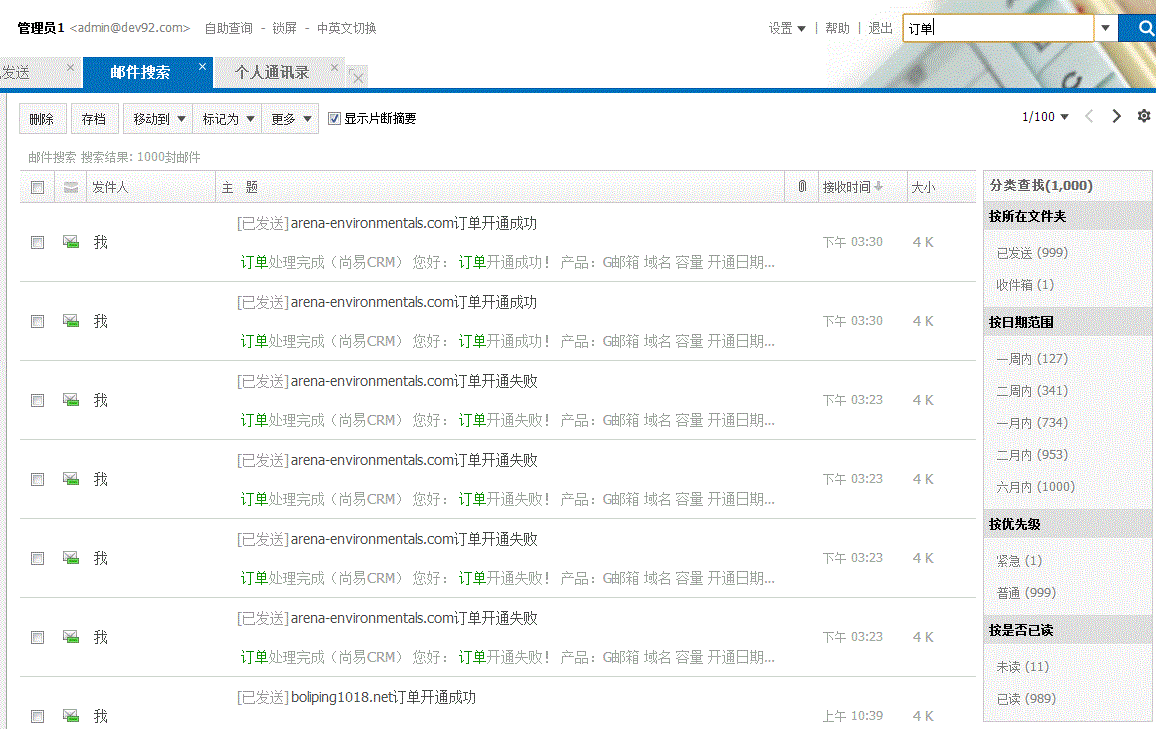Check the select-all checkbox in header
This screenshot has width=1156, height=729.
pyautogui.click(x=37, y=187)
